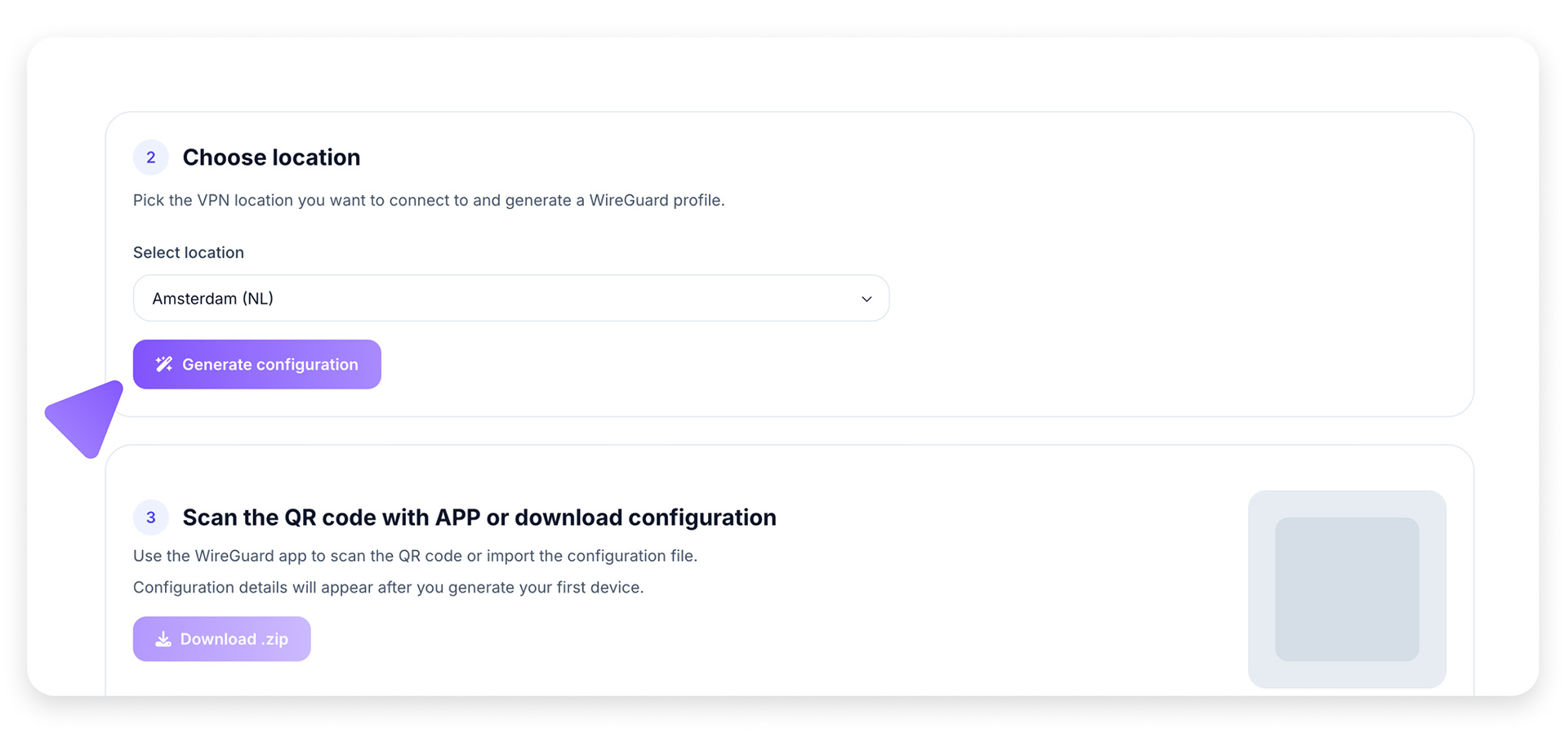Viewport: 1568px width, 742px height.
Task: Click the Choose location heading
Action: [x=271, y=158]
